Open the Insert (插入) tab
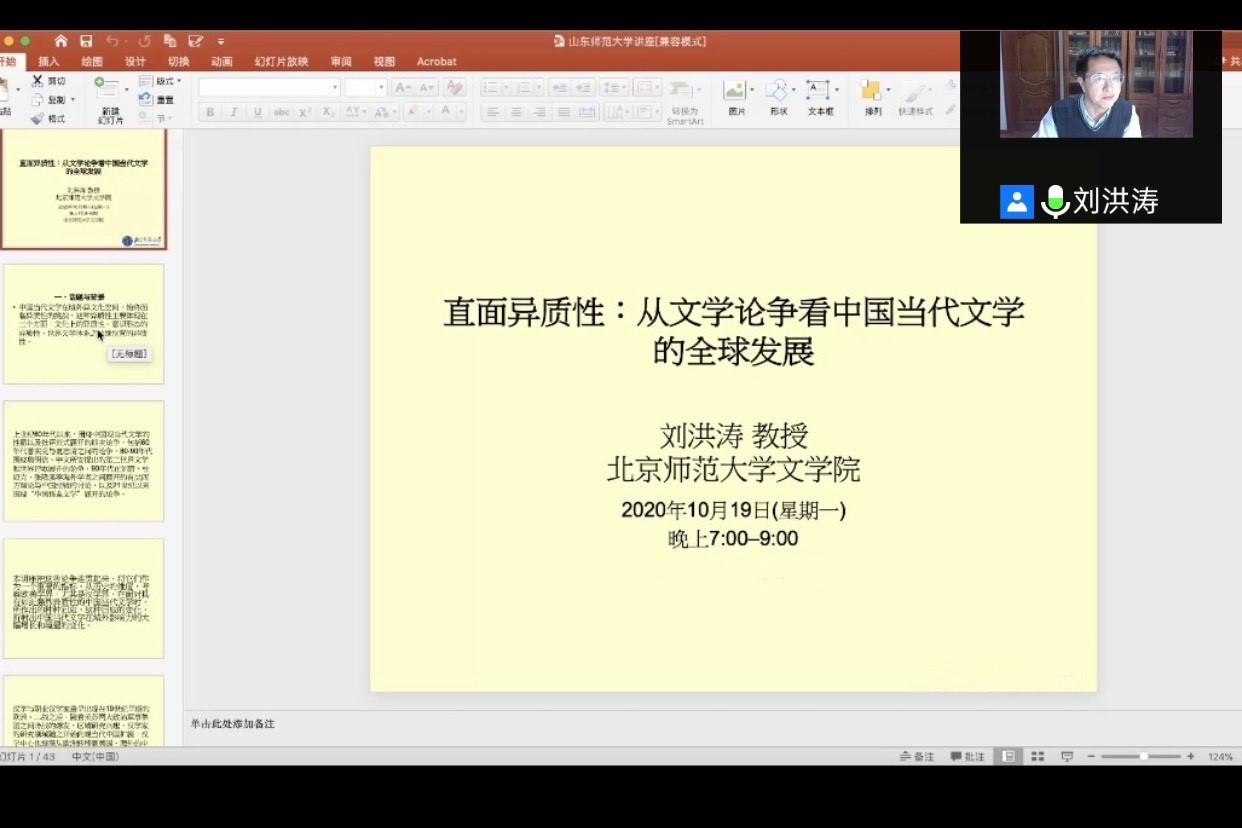 point(49,62)
